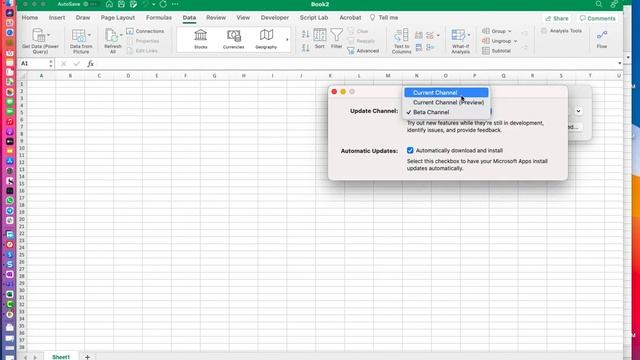Choose the Geography data type
Screen dimensions: 640x360
266,39
